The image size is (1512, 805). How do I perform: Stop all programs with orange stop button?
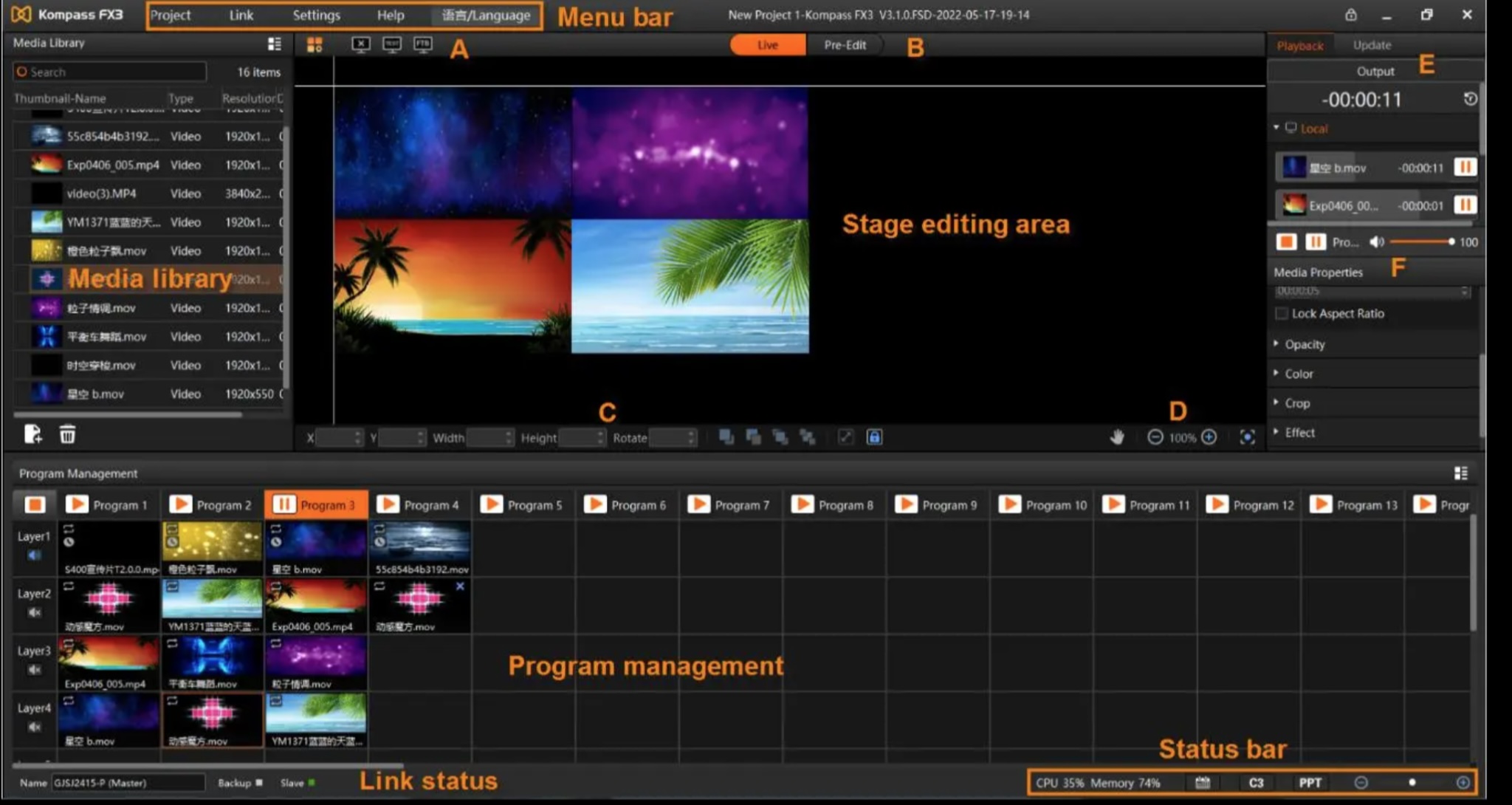(x=35, y=504)
